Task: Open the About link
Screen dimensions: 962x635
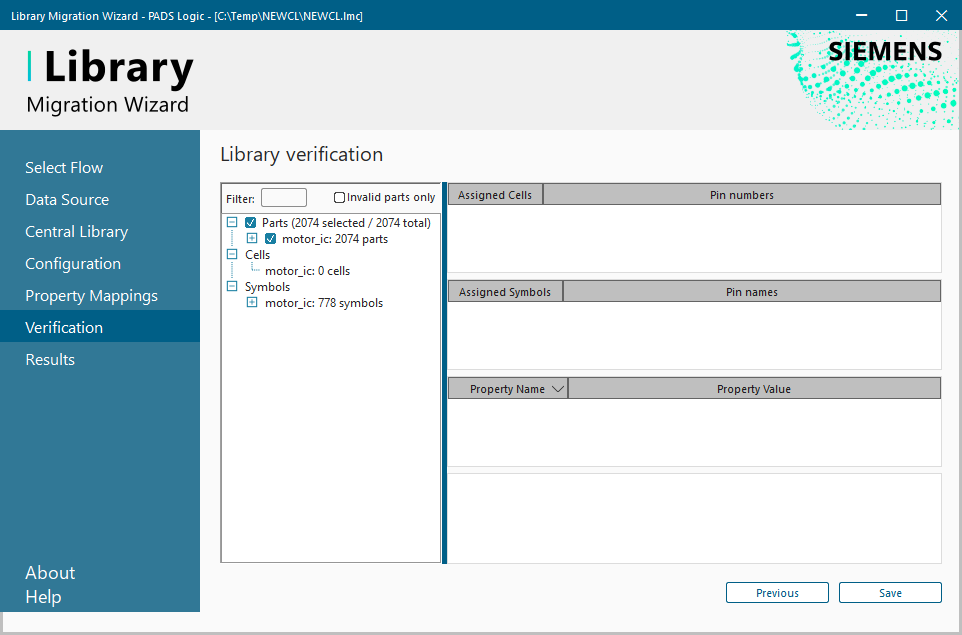Action: click(x=50, y=573)
